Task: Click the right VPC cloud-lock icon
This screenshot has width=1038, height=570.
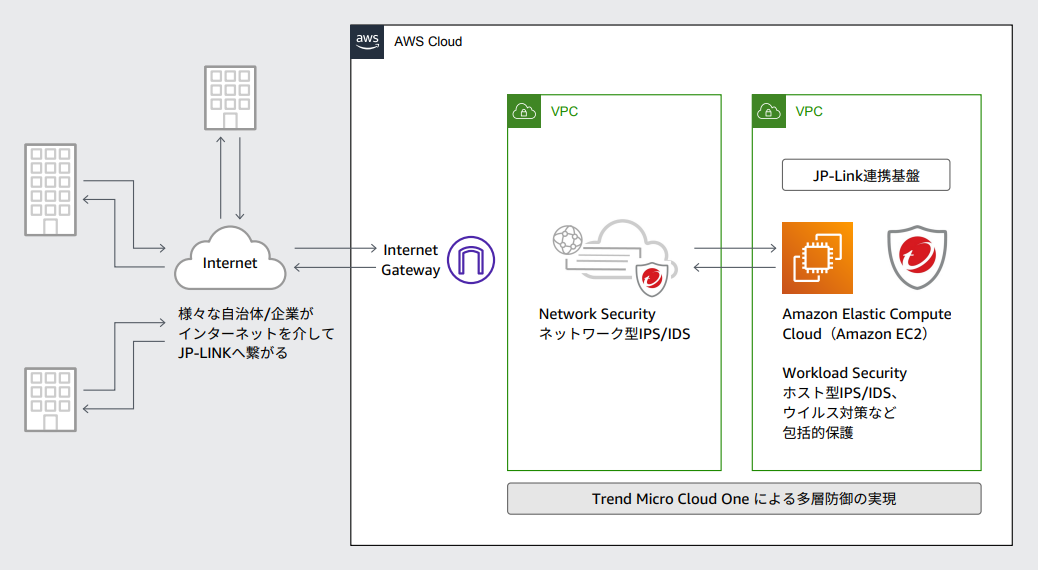Action: pyautogui.click(x=769, y=112)
